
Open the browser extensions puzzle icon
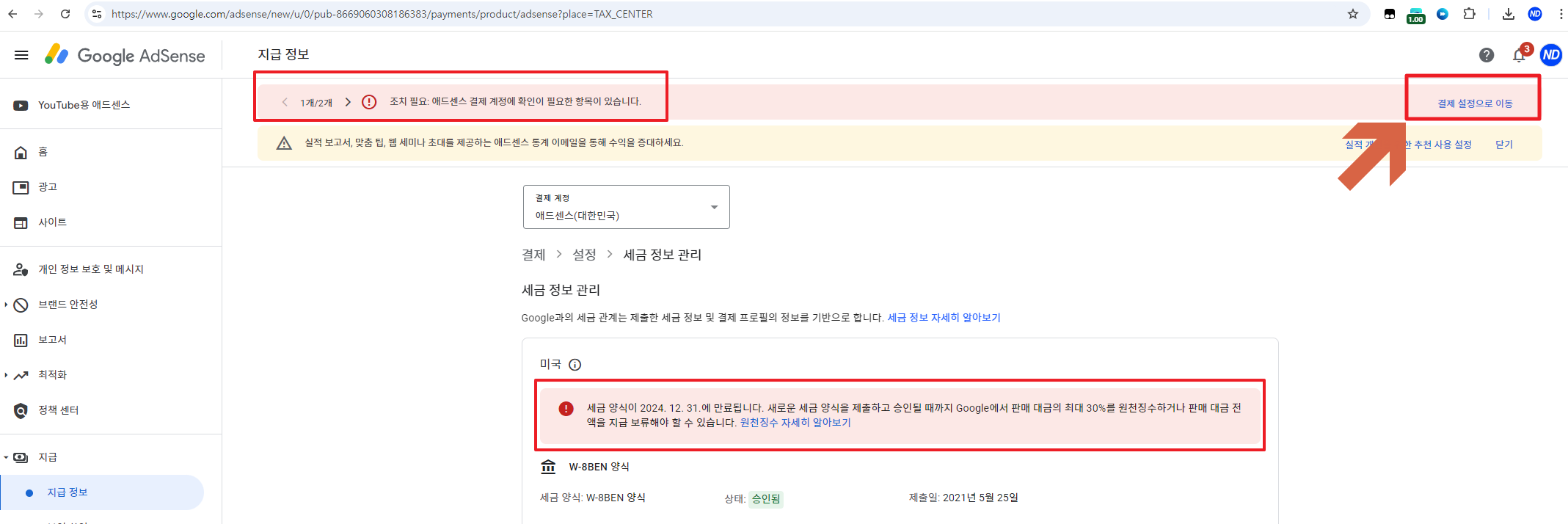coord(1469,14)
